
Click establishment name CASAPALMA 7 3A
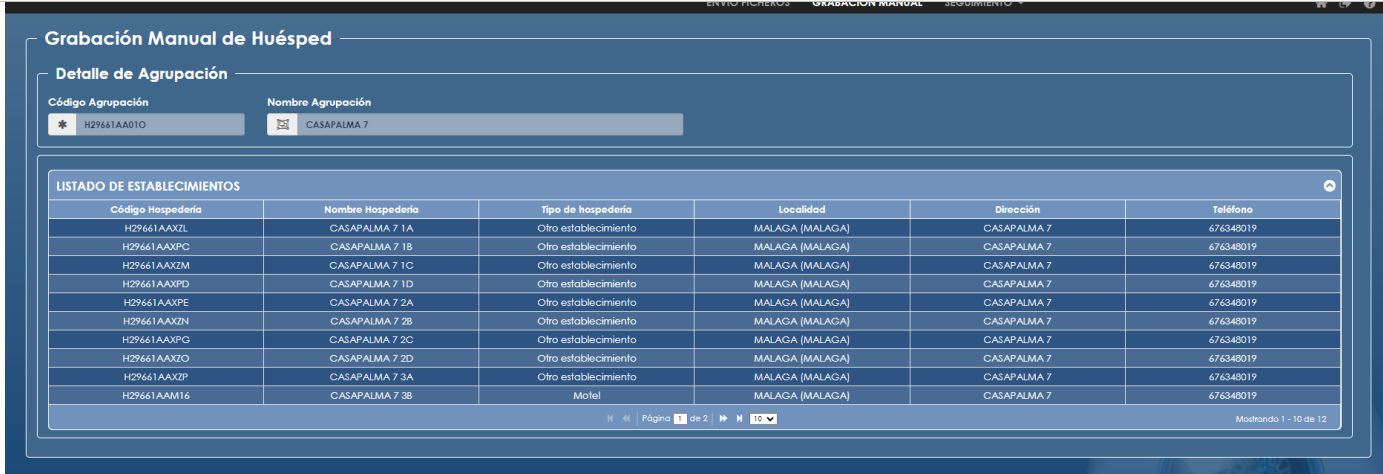pos(371,377)
